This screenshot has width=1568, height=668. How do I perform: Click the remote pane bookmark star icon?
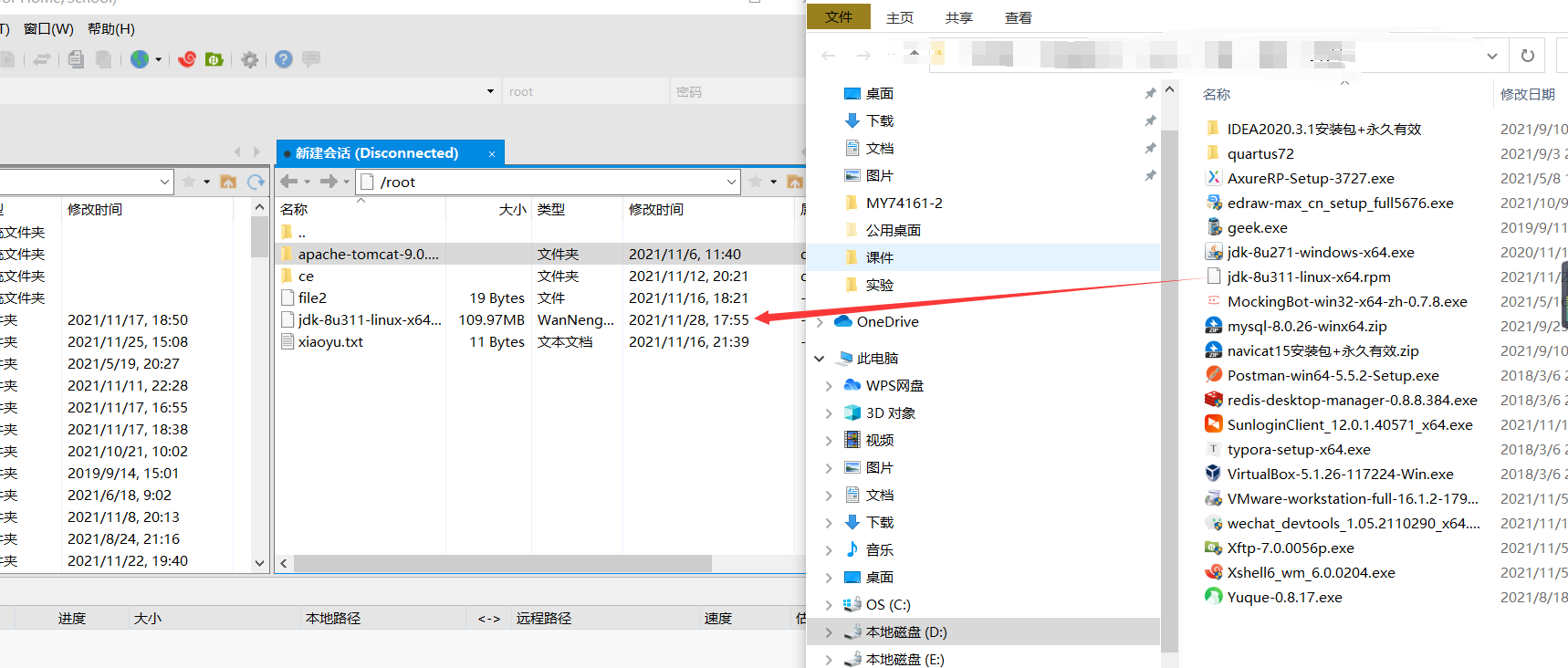756,182
